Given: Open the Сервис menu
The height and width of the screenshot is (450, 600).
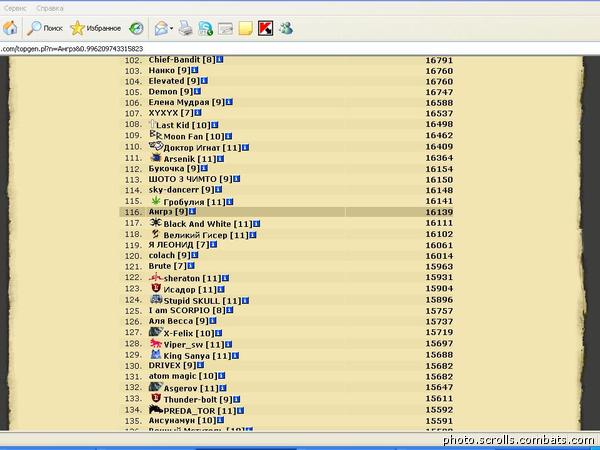Looking at the screenshot, I should pyautogui.click(x=15, y=6).
